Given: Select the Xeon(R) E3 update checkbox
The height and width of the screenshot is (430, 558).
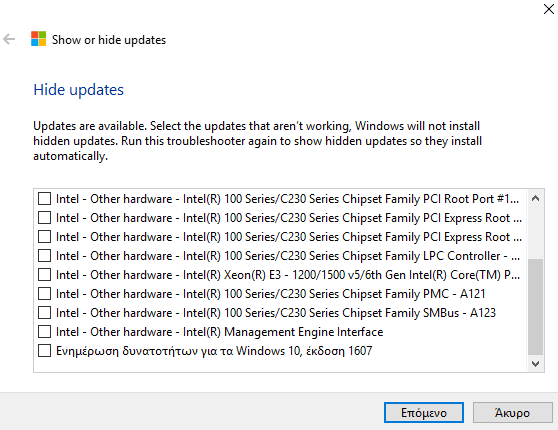Looking at the screenshot, I should [44, 275].
